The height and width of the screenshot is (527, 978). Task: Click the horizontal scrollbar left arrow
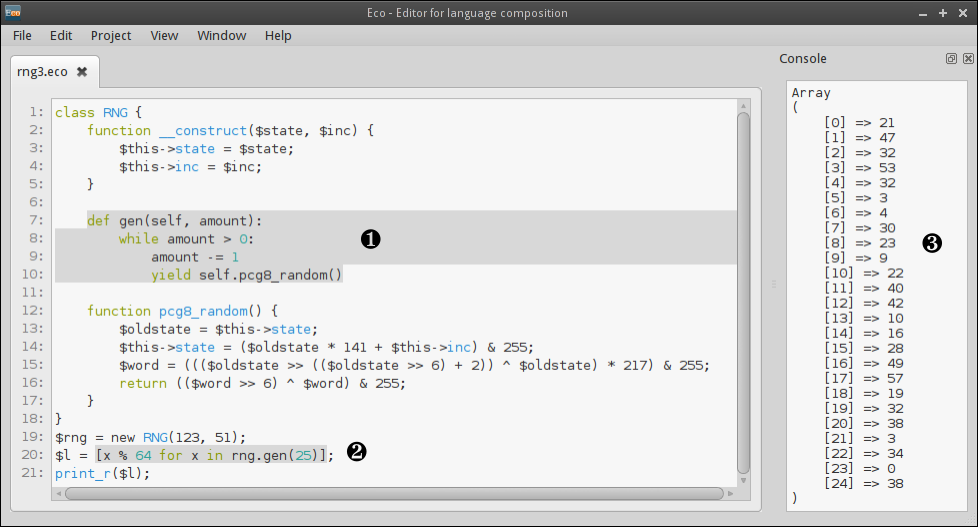[x=59, y=493]
